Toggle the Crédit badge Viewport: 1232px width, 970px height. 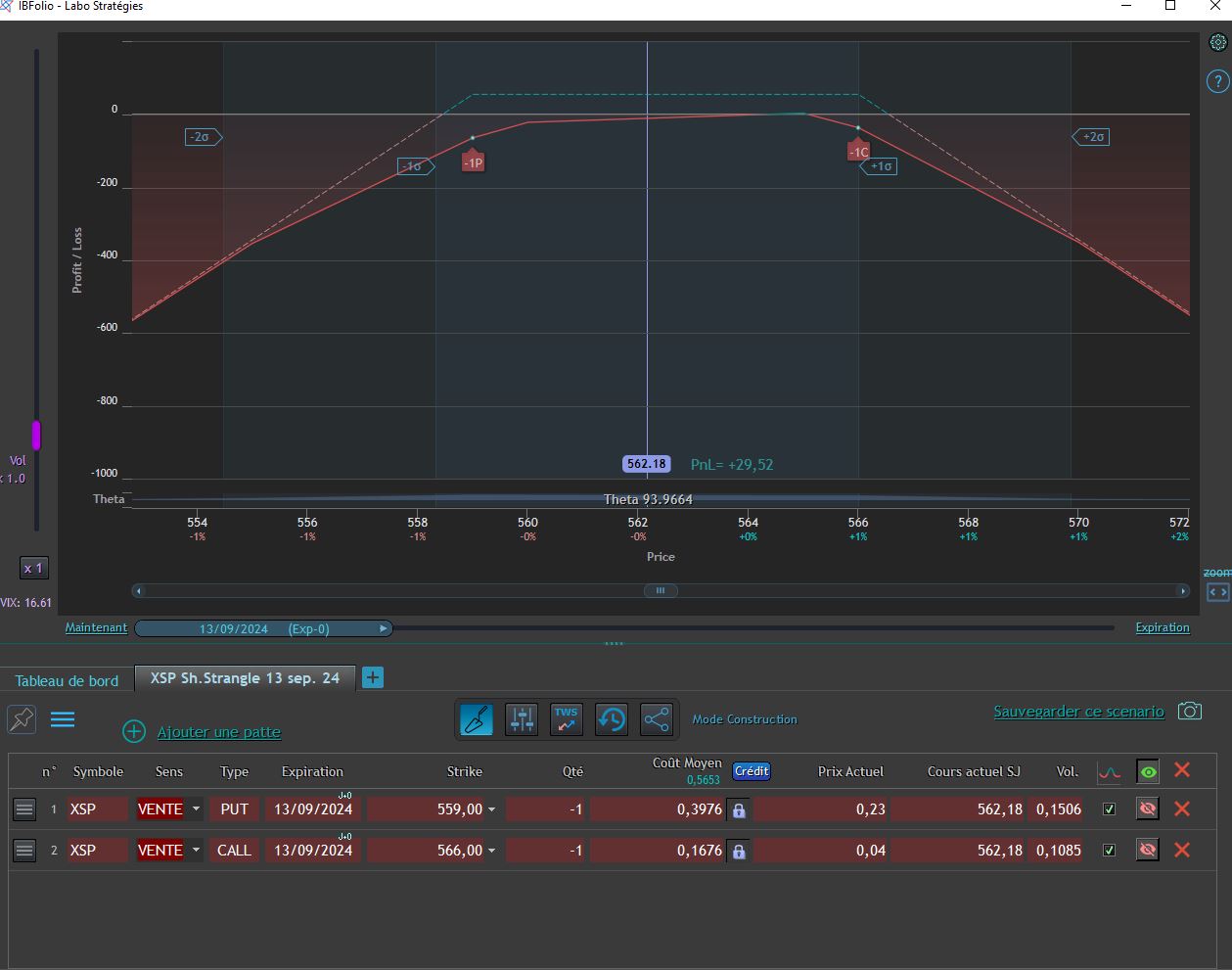752,771
